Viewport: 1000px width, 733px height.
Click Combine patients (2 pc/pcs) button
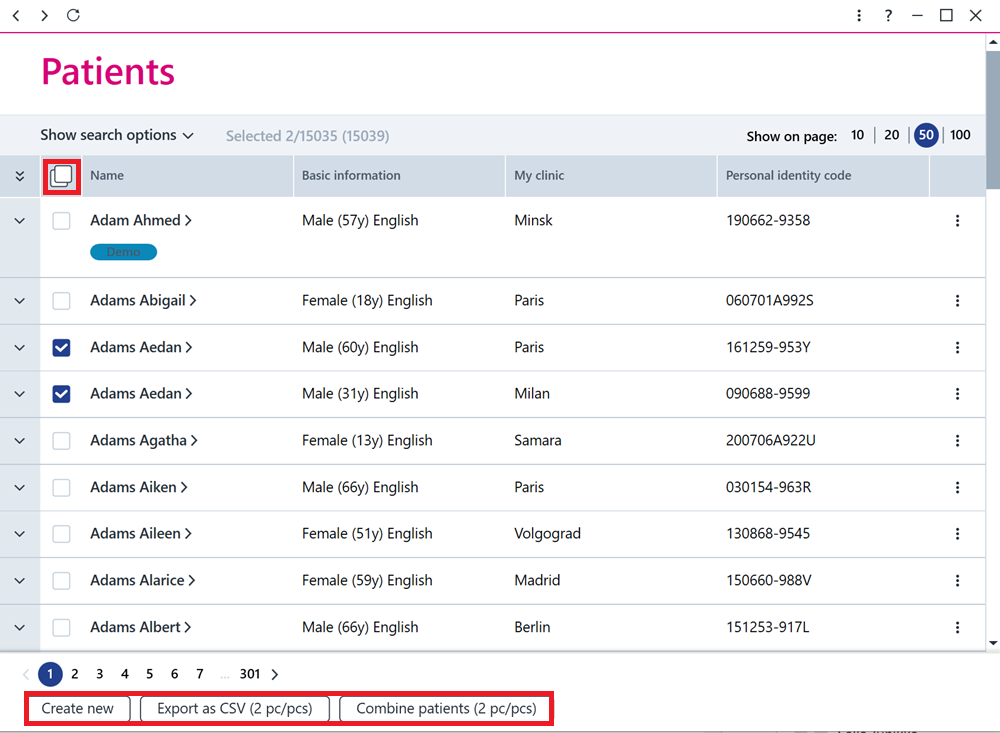click(x=446, y=709)
